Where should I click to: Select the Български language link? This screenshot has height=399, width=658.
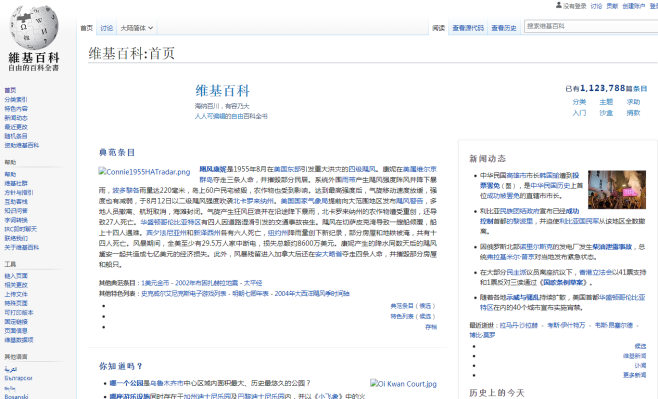coord(18,378)
